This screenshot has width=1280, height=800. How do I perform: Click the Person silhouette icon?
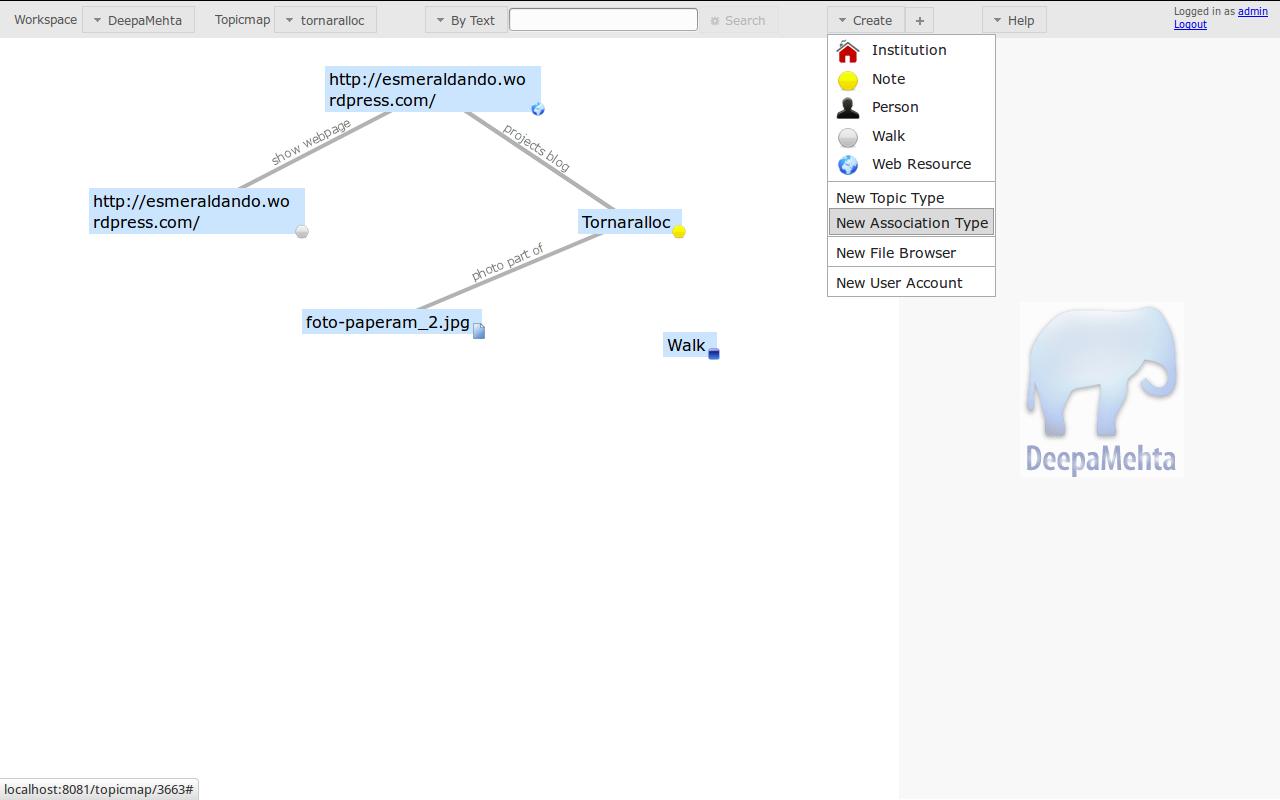[x=848, y=108]
